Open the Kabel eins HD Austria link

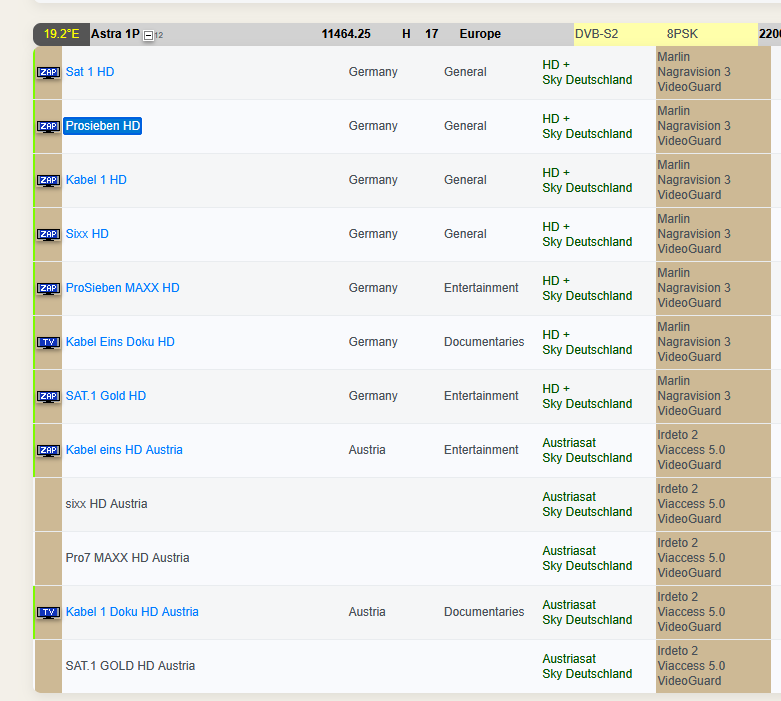[124, 450]
